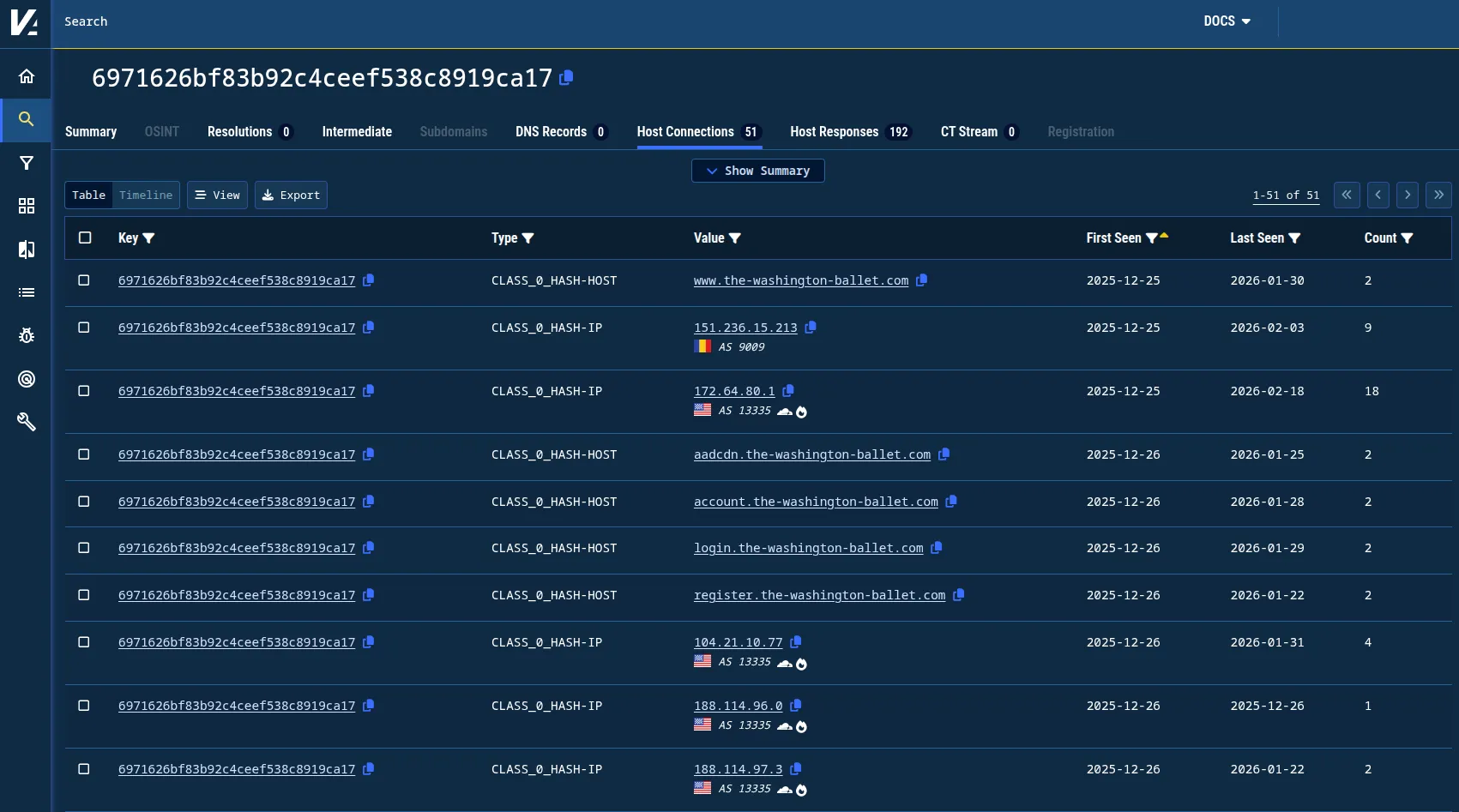1459x812 pixels.
Task: Click the Export button
Action: [x=291, y=195]
